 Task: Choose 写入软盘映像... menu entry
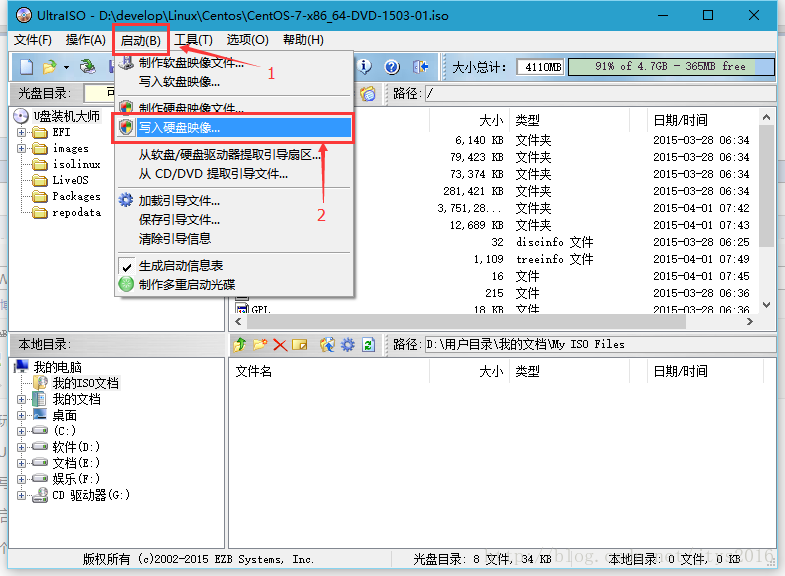click(x=234, y=82)
